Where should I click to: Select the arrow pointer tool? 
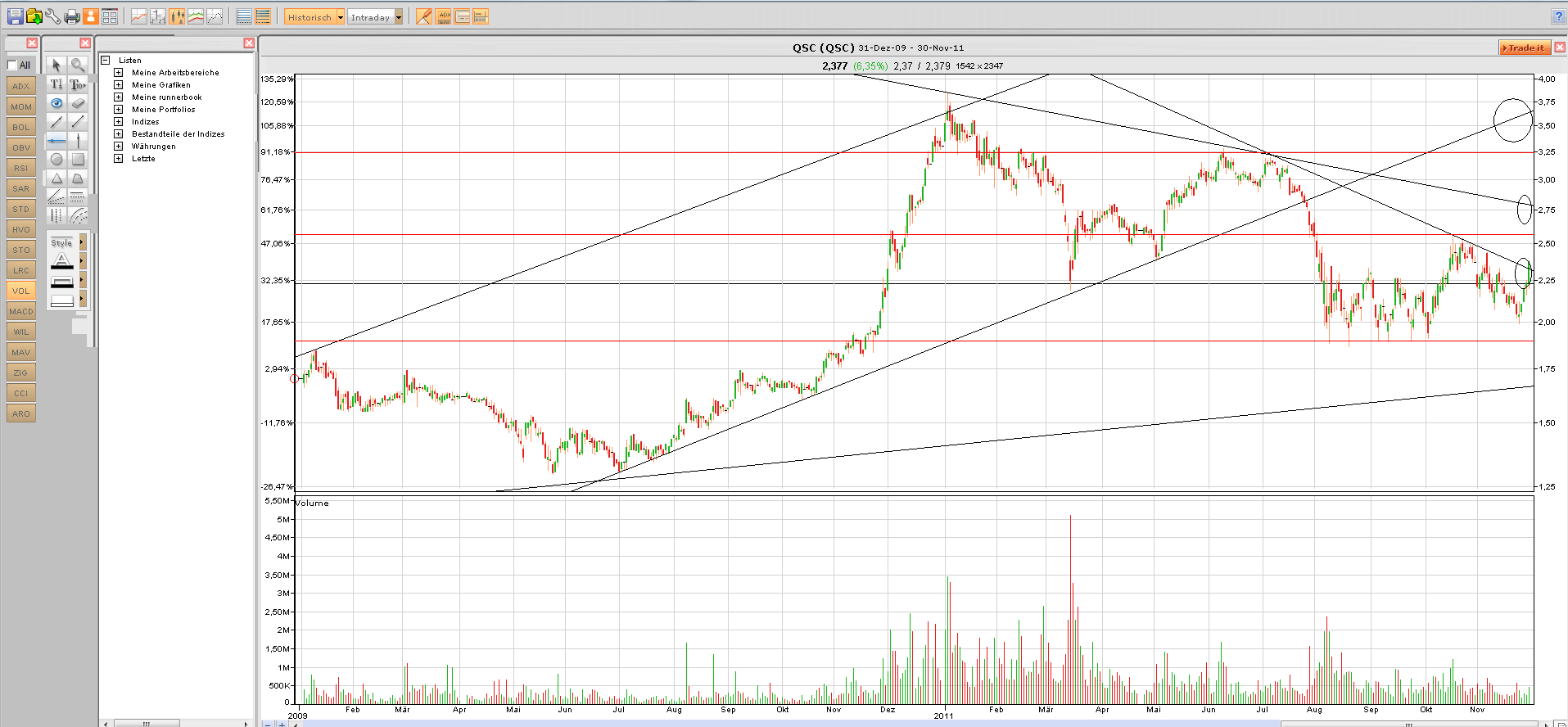56,65
